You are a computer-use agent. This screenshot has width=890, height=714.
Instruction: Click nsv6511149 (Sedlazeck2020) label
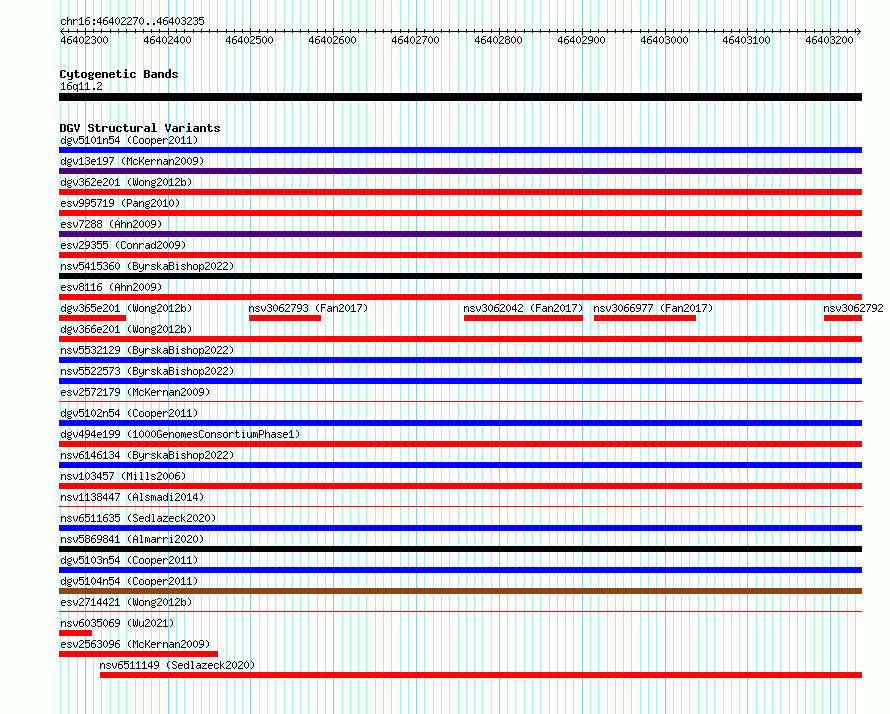[177, 665]
